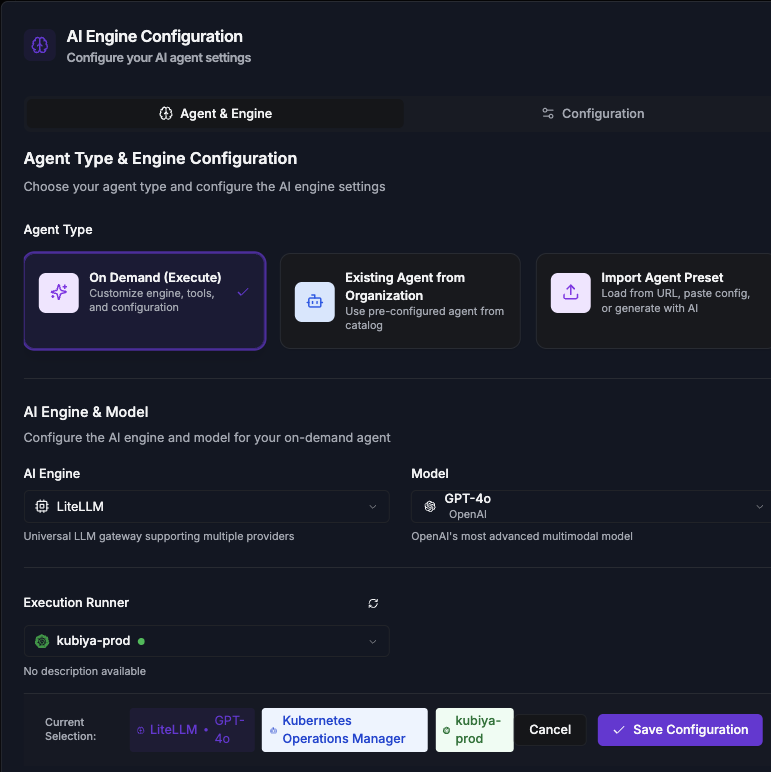Click the icon in kubiya-prod badge
This screenshot has width=771, height=772.
click(446, 731)
